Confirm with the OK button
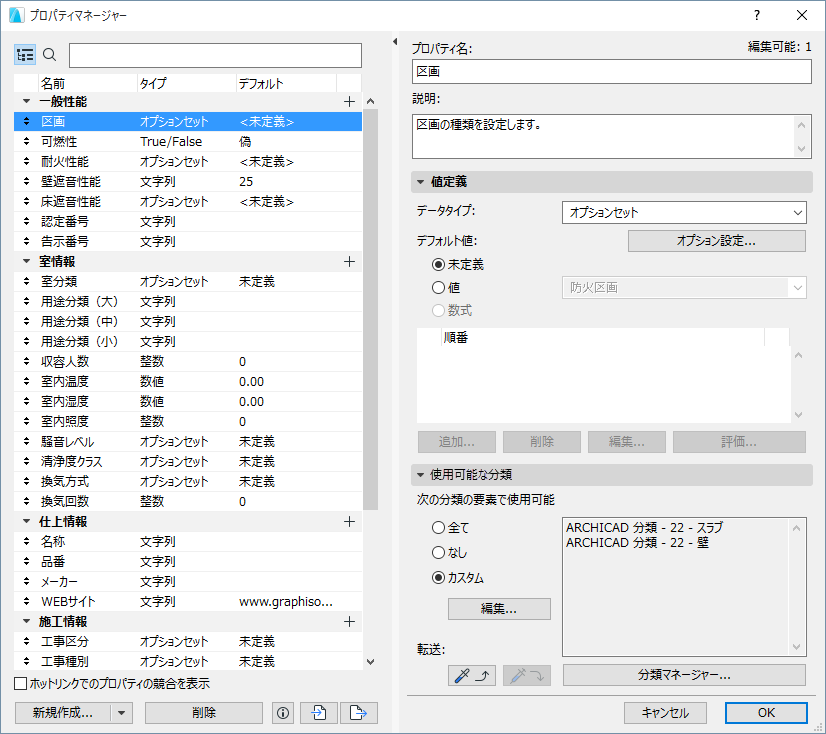Image resolution: width=826 pixels, height=734 pixels. 766,713
